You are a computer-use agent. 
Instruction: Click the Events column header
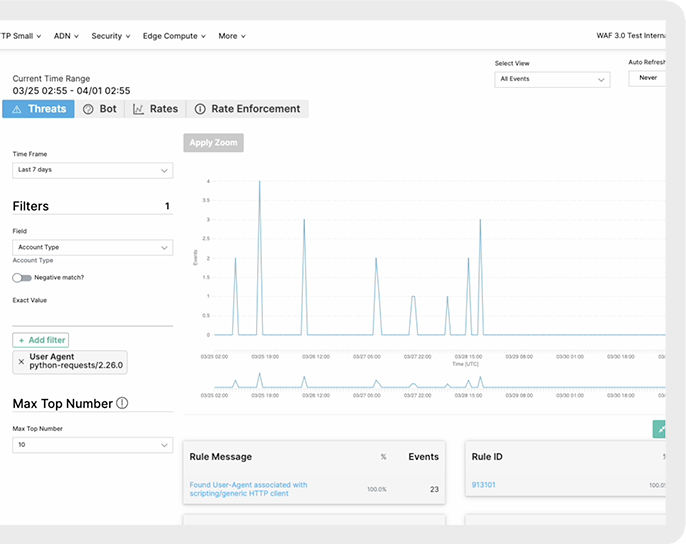pos(423,456)
